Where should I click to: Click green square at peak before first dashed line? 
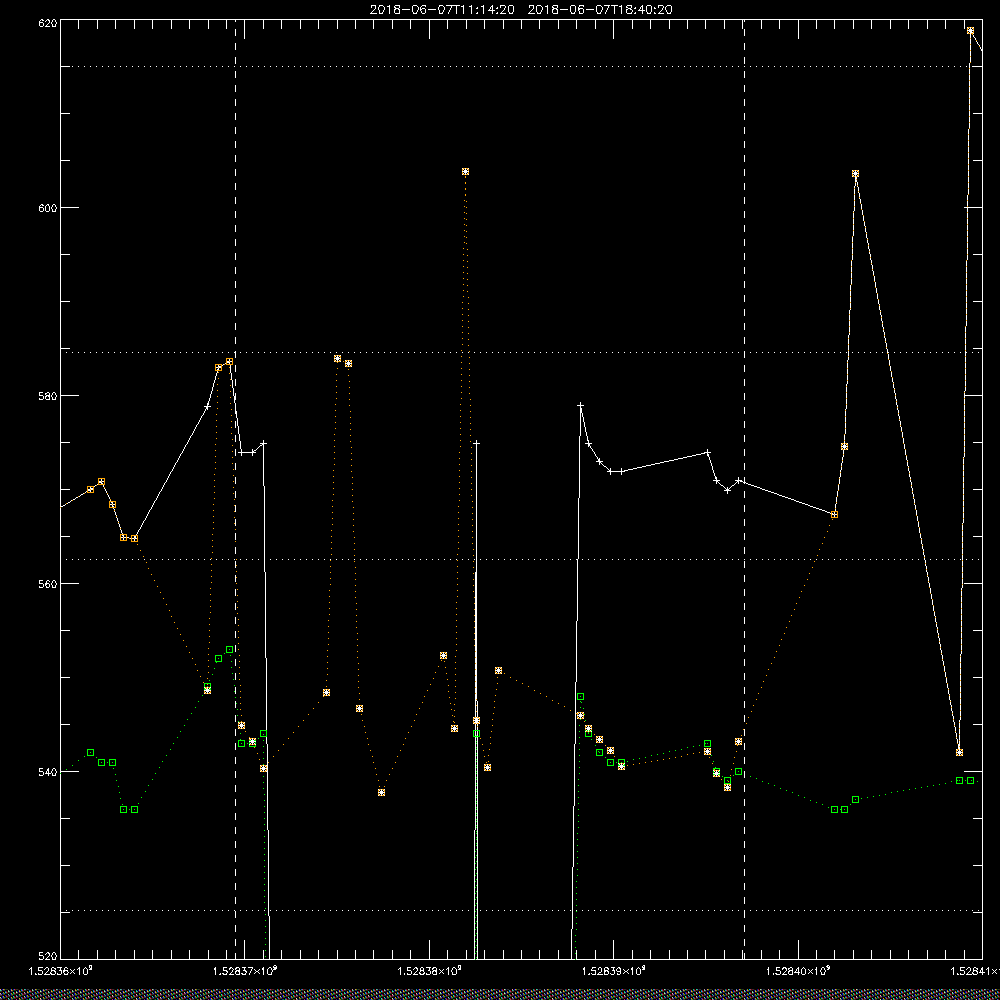pyautogui.click(x=230, y=650)
